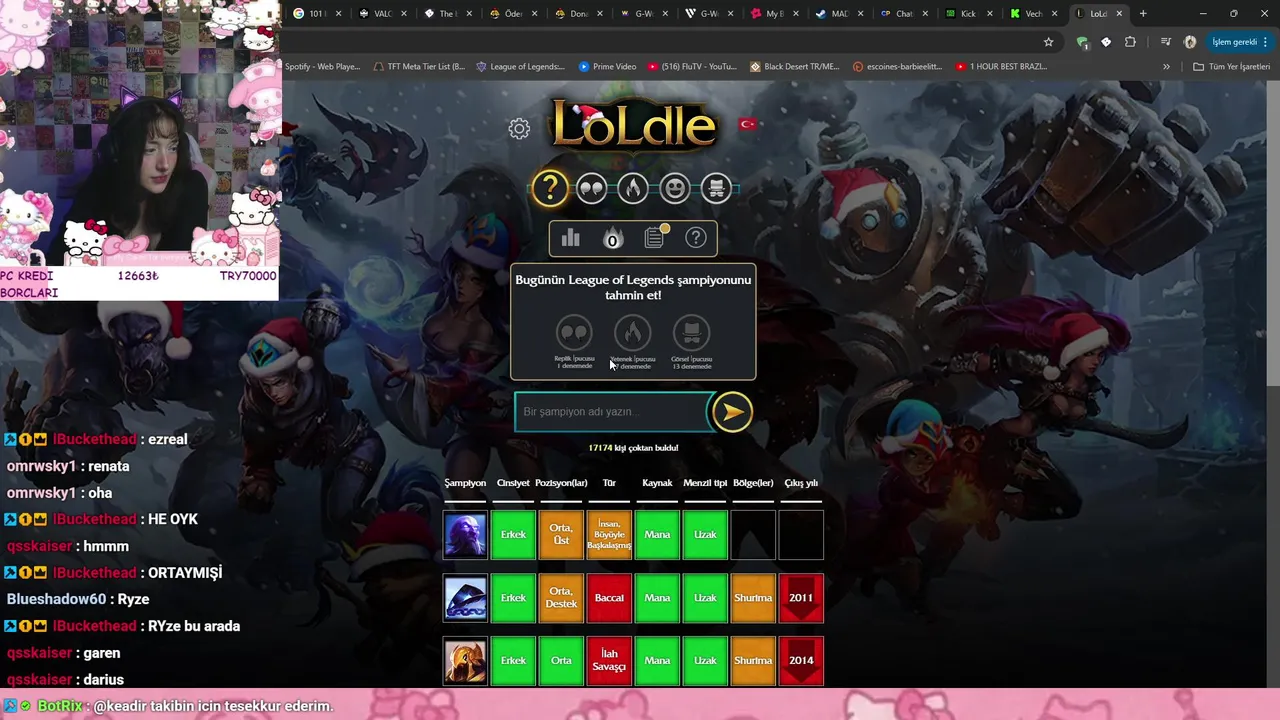Click the 2011 release year cell

(x=801, y=597)
